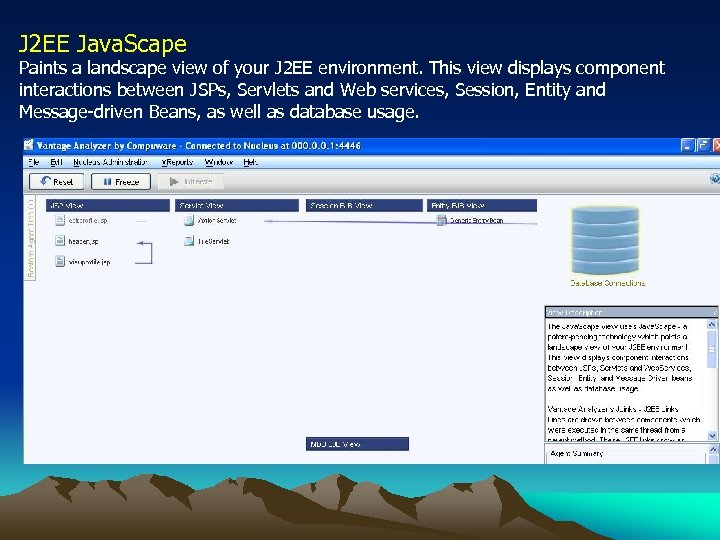Click View Description scrollbar down arrow

pyautogui.click(x=712, y=435)
